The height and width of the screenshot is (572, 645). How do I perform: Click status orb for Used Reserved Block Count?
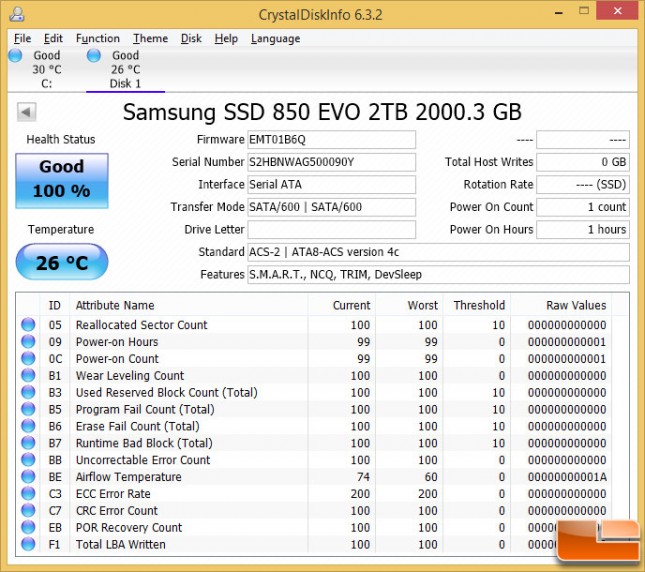[x=28, y=392]
